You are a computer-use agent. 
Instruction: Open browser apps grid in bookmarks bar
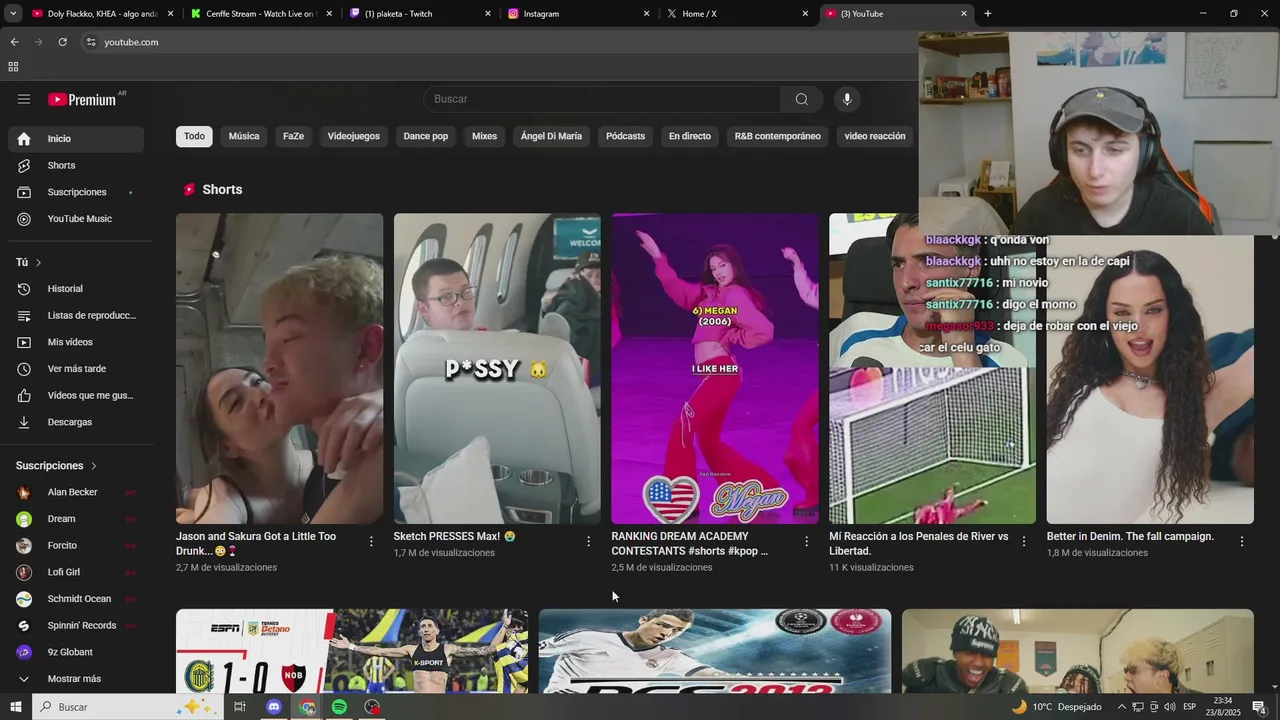[13, 67]
